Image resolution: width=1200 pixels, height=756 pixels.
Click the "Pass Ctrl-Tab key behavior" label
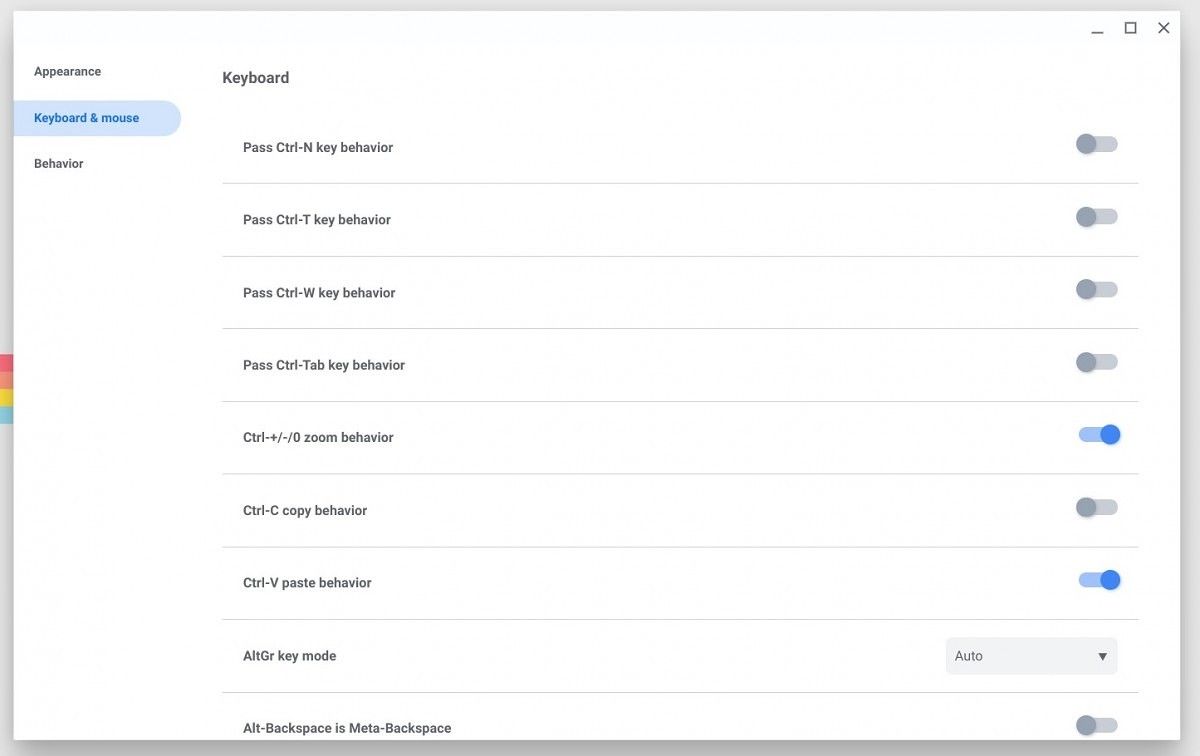point(324,366)
